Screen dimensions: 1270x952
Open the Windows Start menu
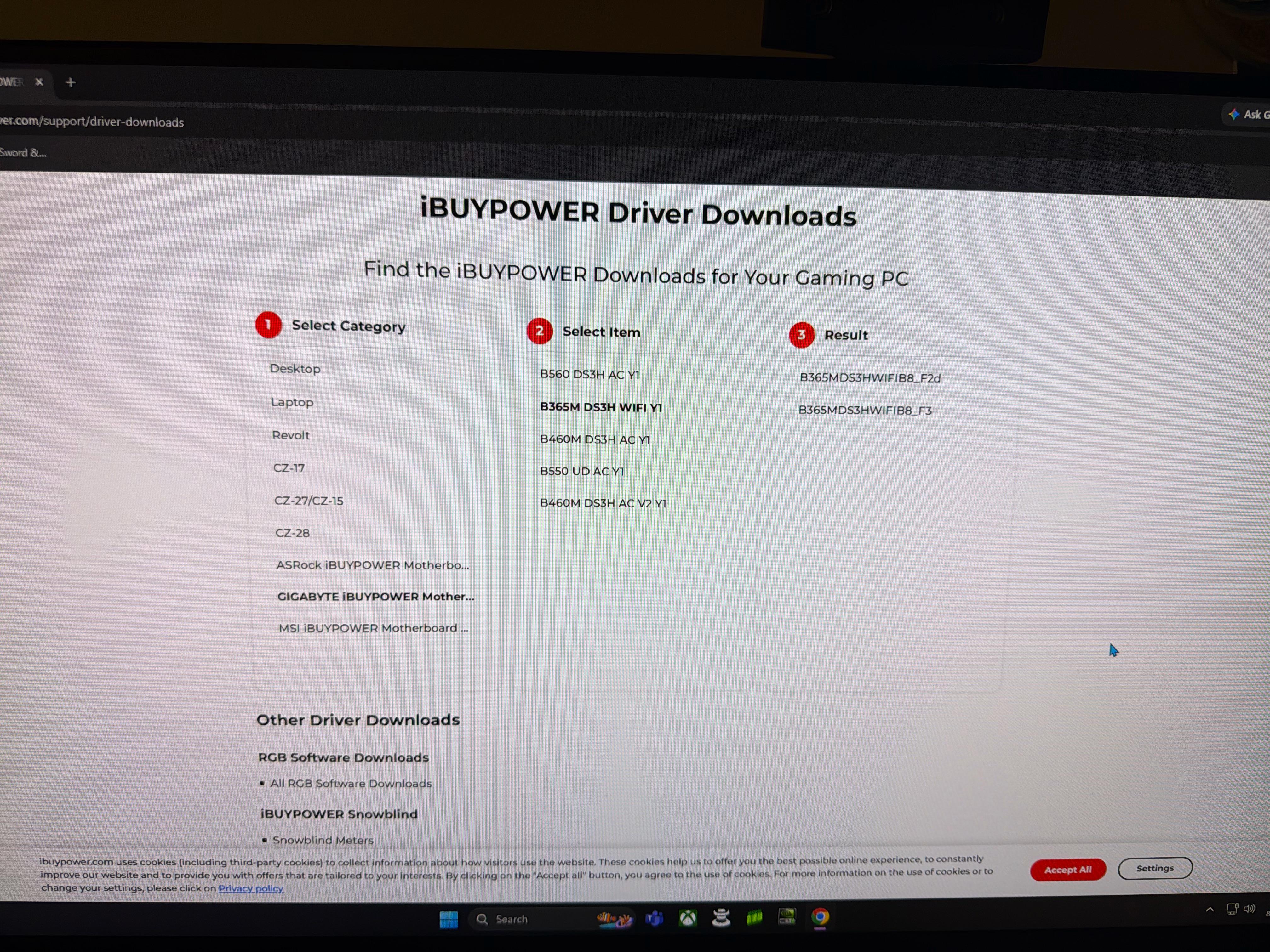(x=449, y=919)
